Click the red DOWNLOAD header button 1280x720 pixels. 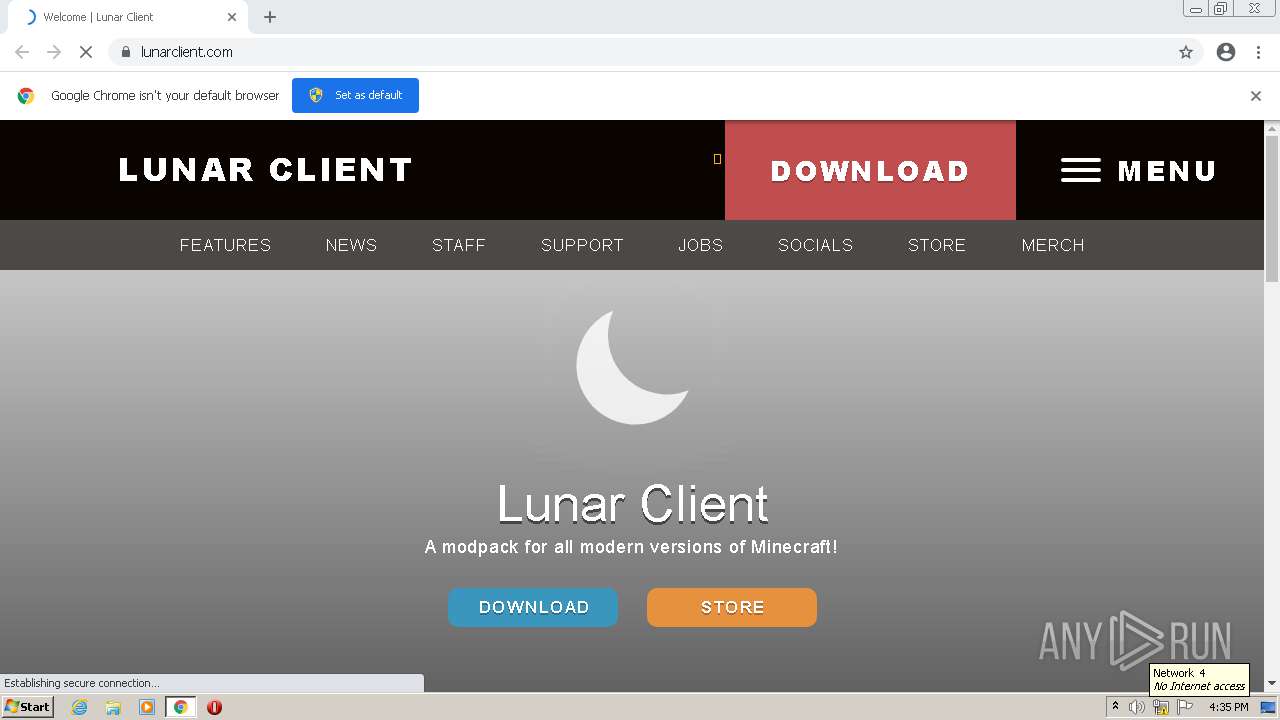tap(870, 170)
